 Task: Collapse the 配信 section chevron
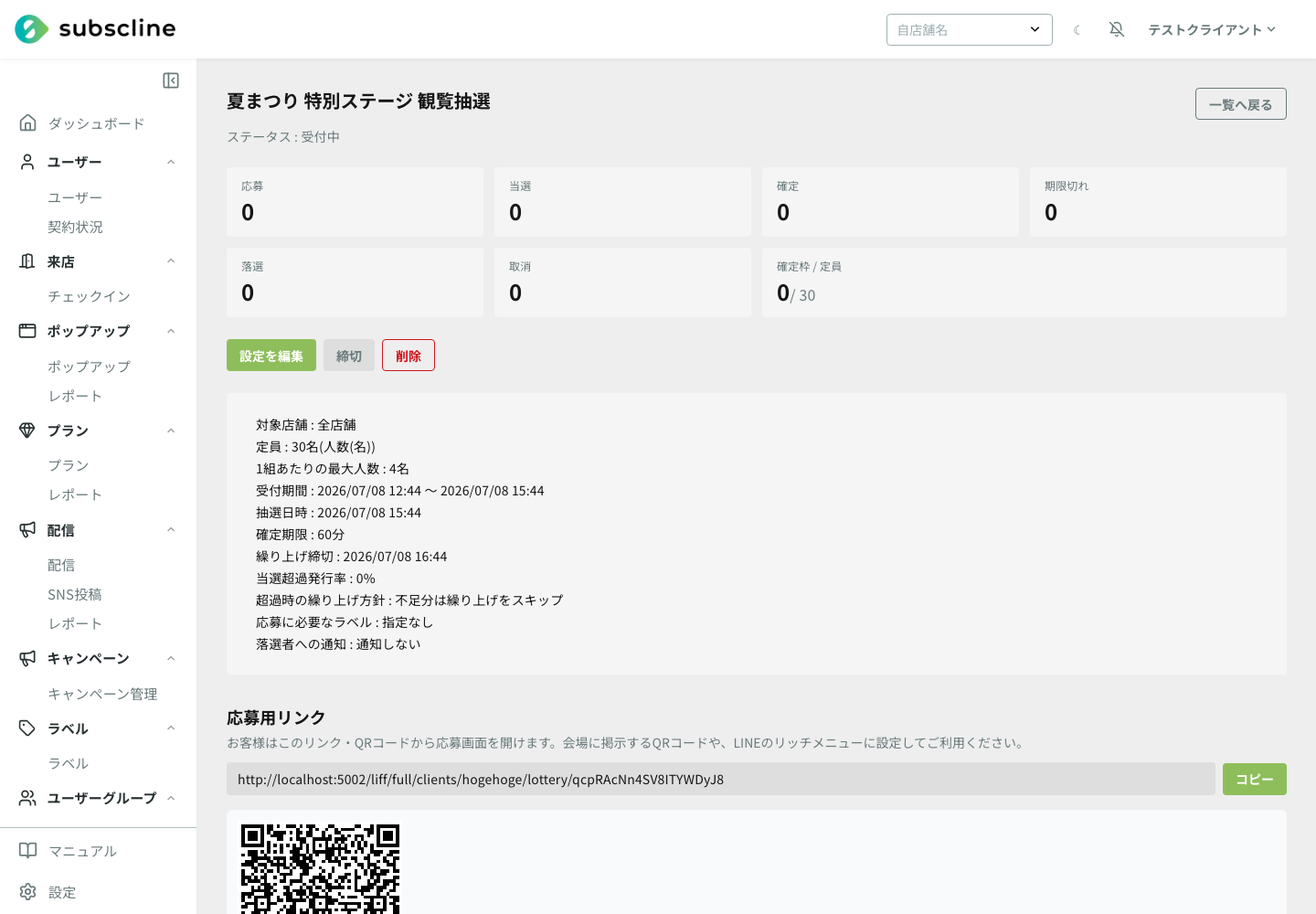pyautogui.click(x=171, y=530)
